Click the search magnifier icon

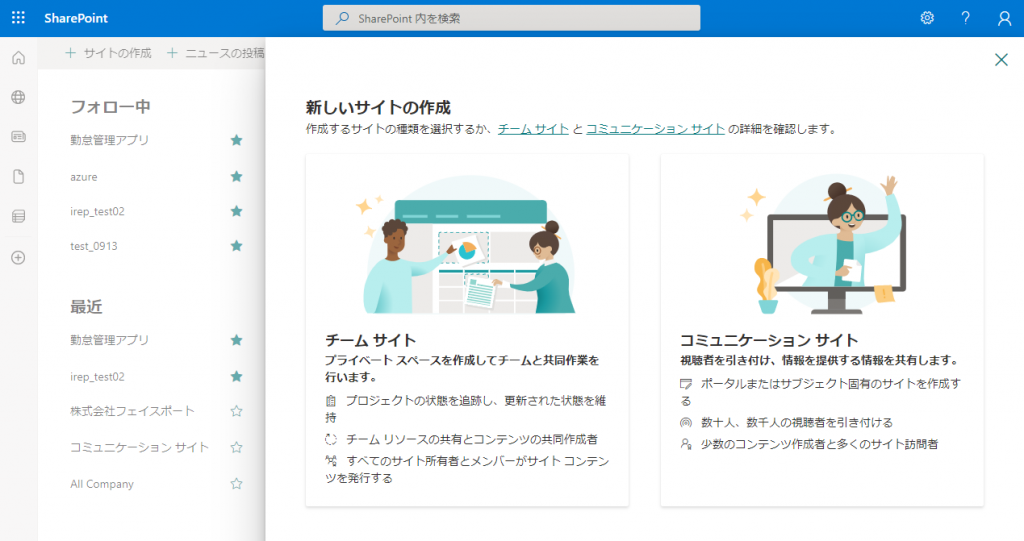tap(342, 18)
